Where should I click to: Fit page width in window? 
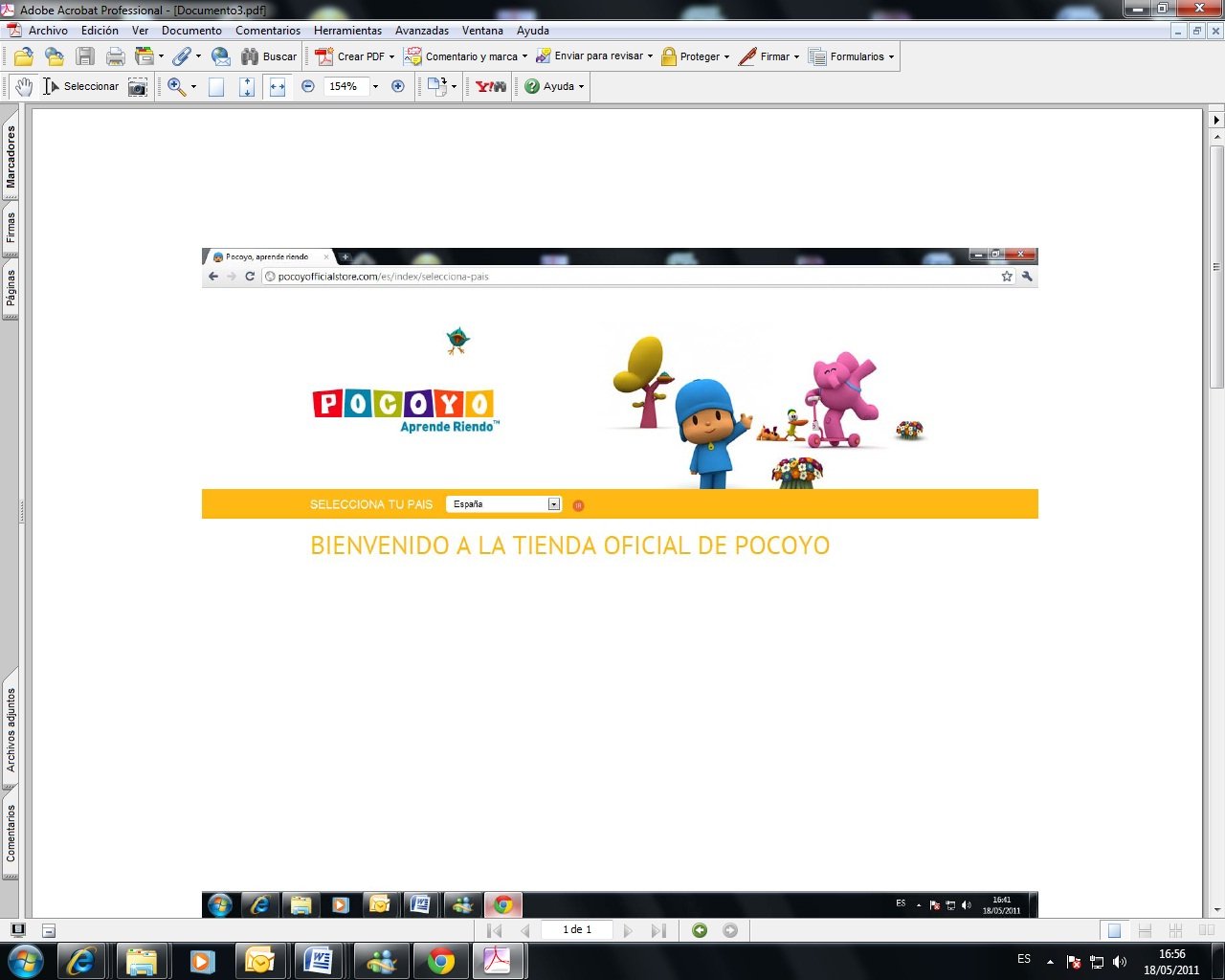[278, 87]
